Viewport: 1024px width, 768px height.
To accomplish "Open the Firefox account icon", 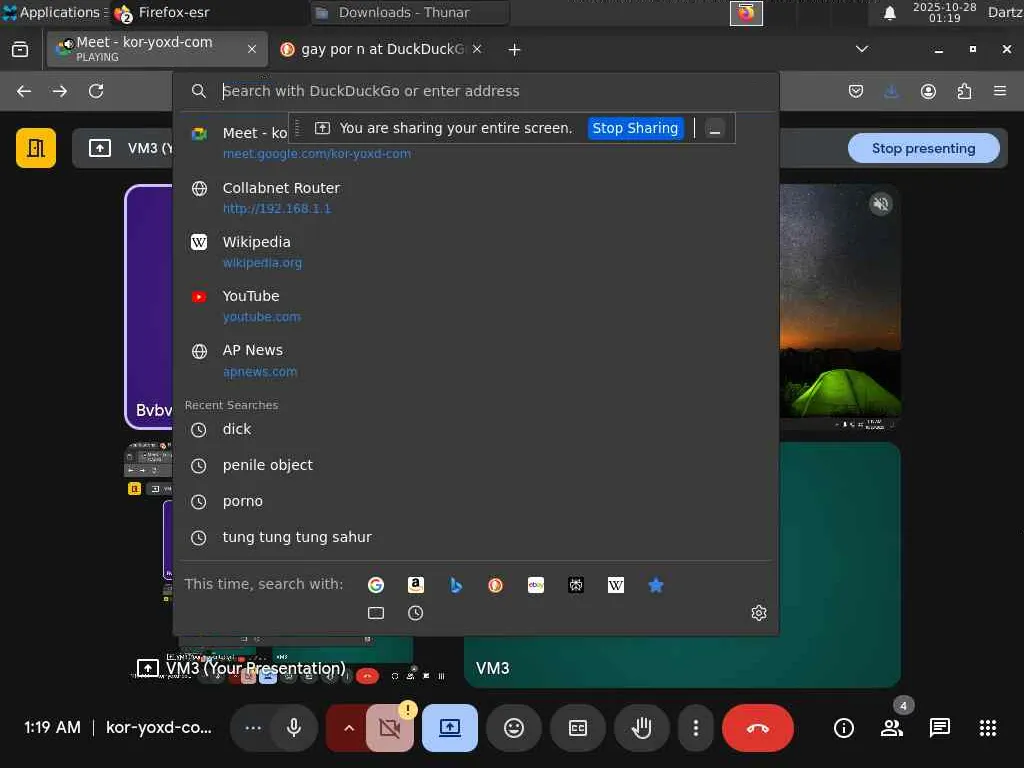I will click(928, 91).
